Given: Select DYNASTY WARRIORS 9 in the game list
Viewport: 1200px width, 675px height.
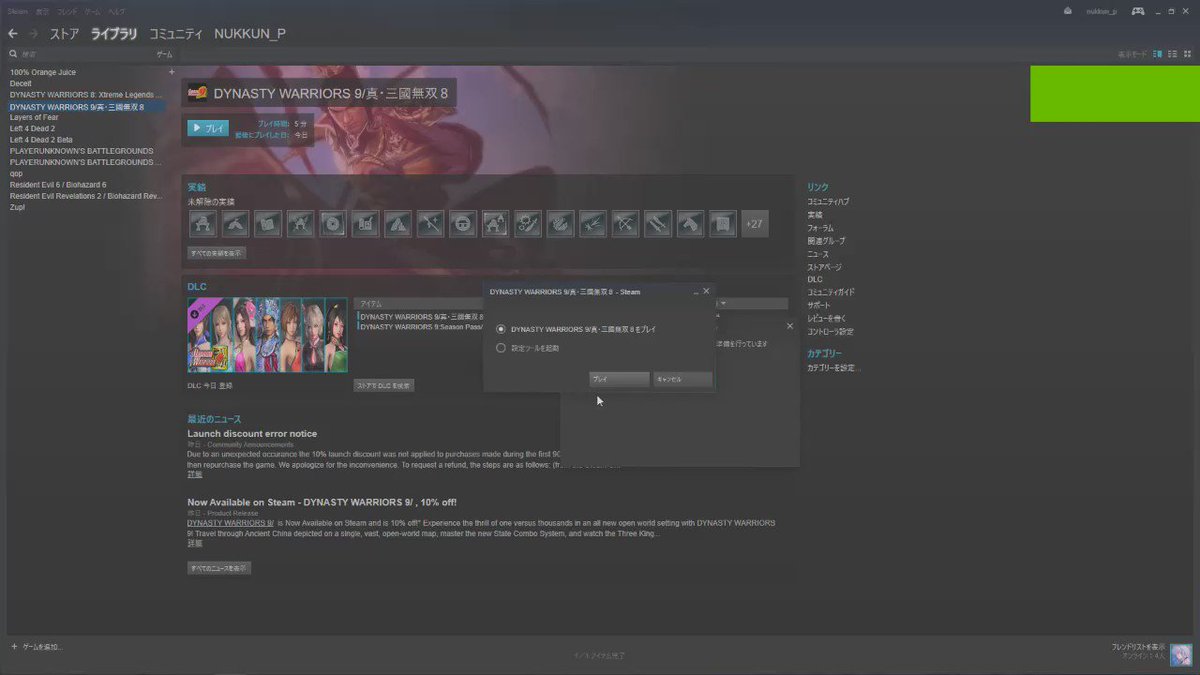Looking at the screenshot, I should pos(86,106).
